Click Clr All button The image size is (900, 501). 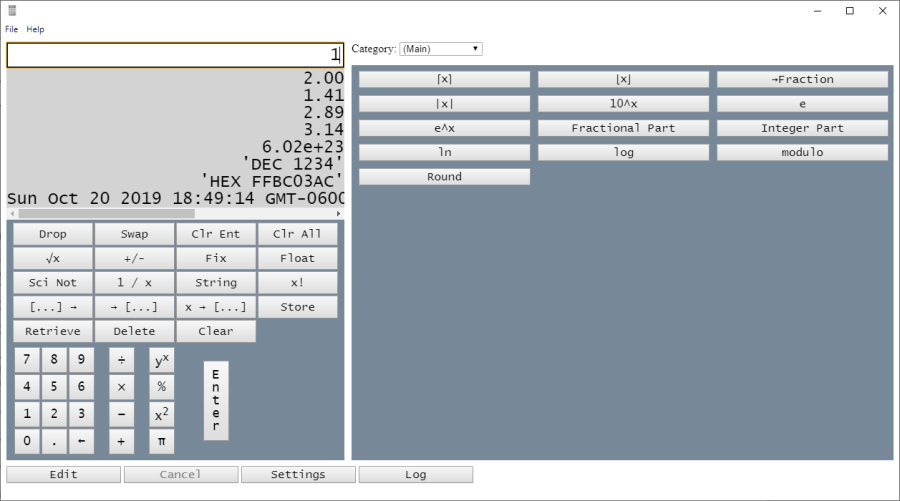coord(297,234)
